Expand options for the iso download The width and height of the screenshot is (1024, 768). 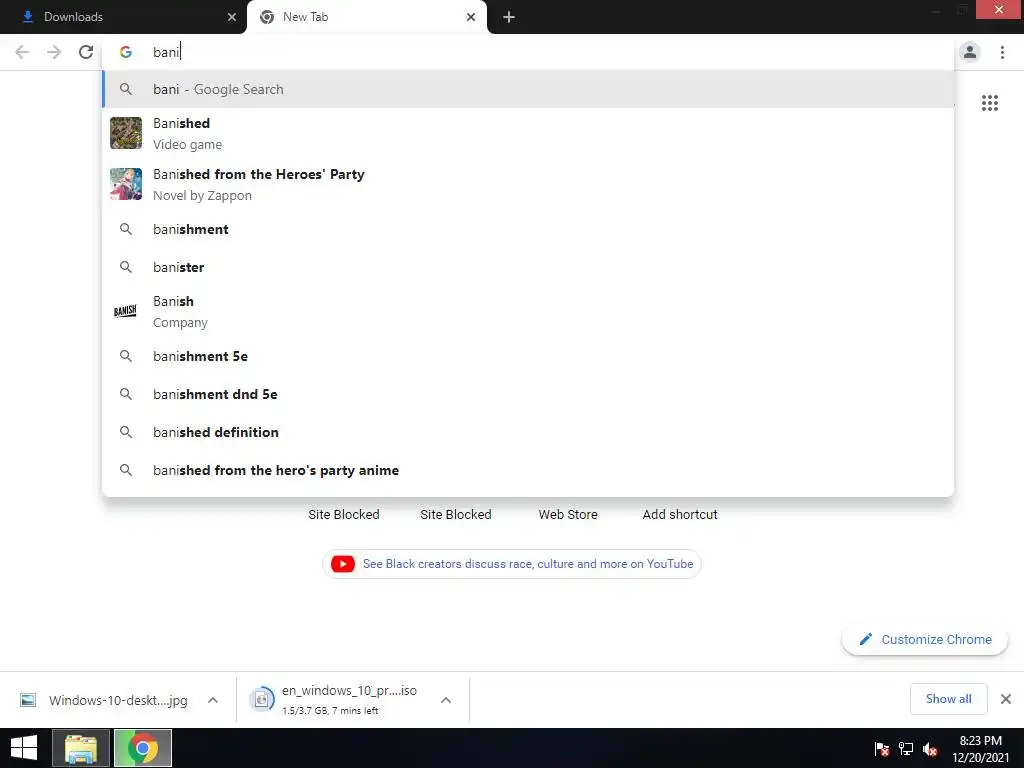click(x=445, y=700)
